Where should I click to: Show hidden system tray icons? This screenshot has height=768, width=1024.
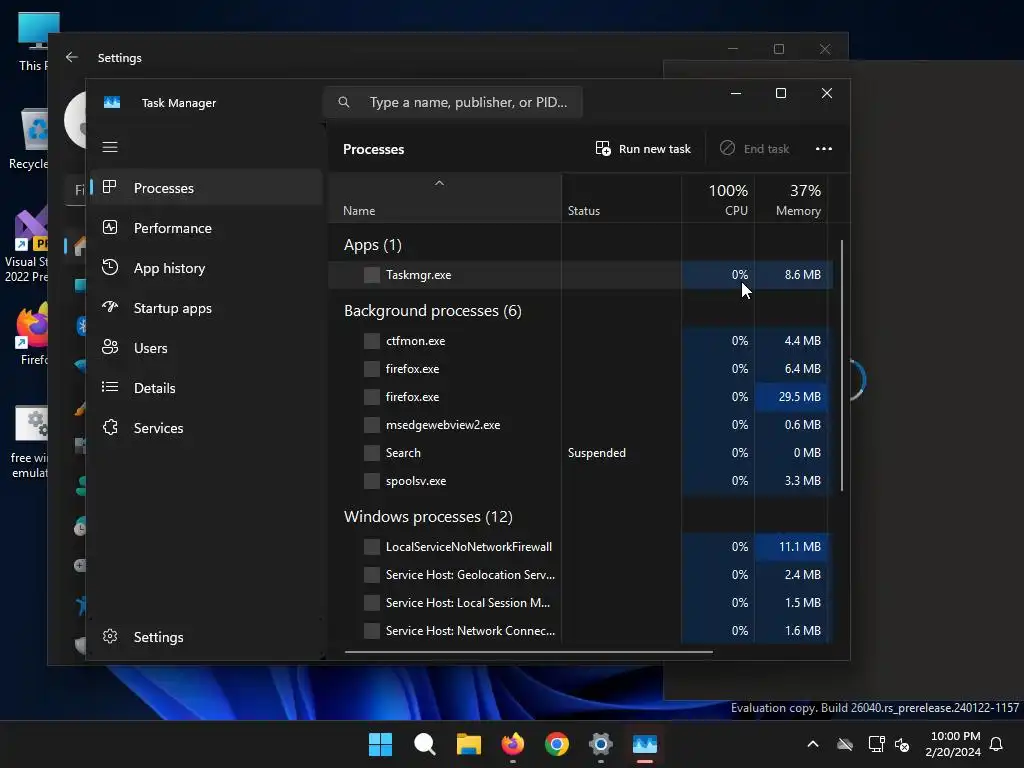click(813, 744)
